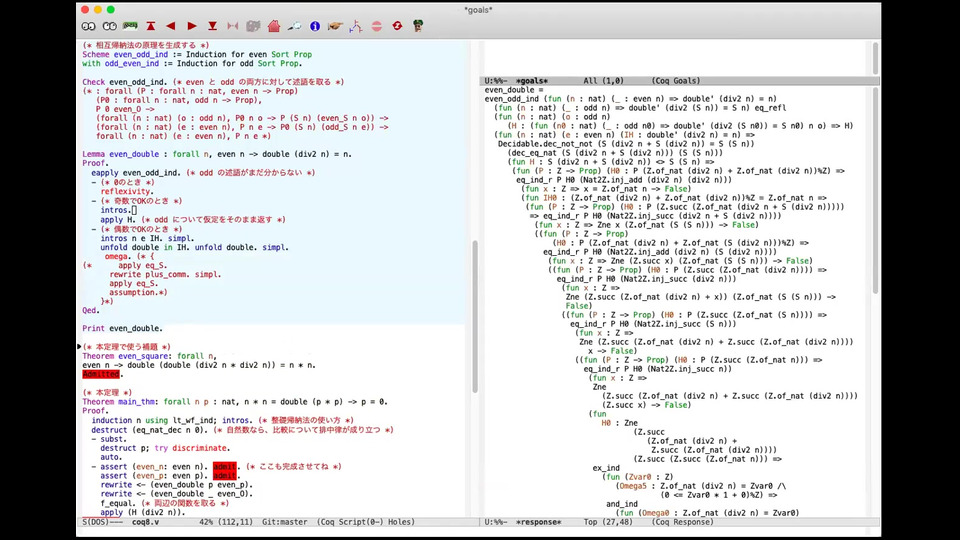Restart scripting with the red circular arrows icon
Image resolution: width=960 pixels, height=540 pixels.
coord(397,26)
